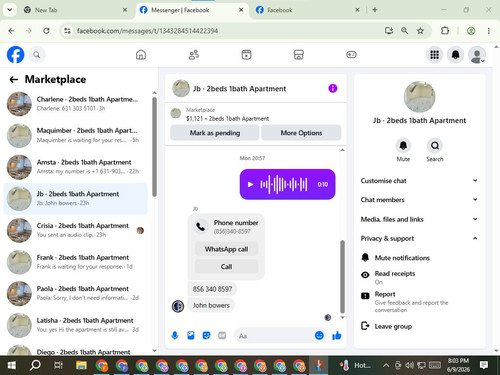Click More Options button
The image size is (500, 375).
coord(301,133)
